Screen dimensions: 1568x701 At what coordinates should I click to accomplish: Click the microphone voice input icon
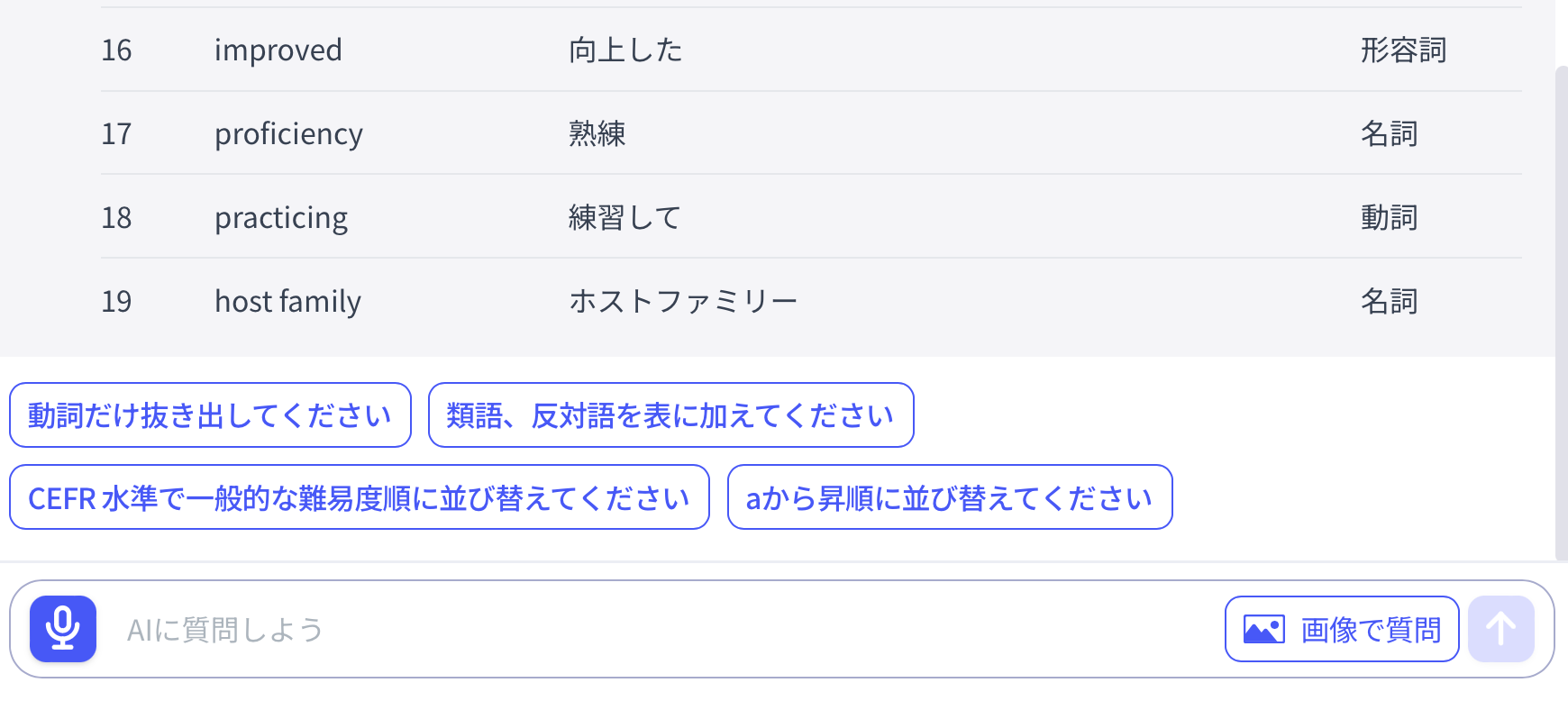[x=63, y=629]
